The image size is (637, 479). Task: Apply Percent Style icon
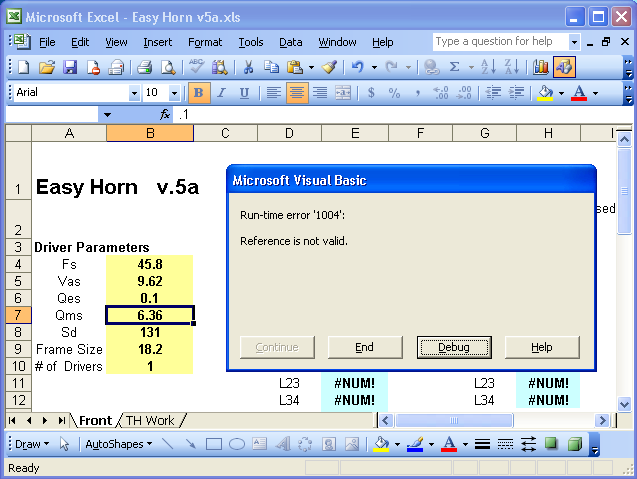(x=394, y=93)
